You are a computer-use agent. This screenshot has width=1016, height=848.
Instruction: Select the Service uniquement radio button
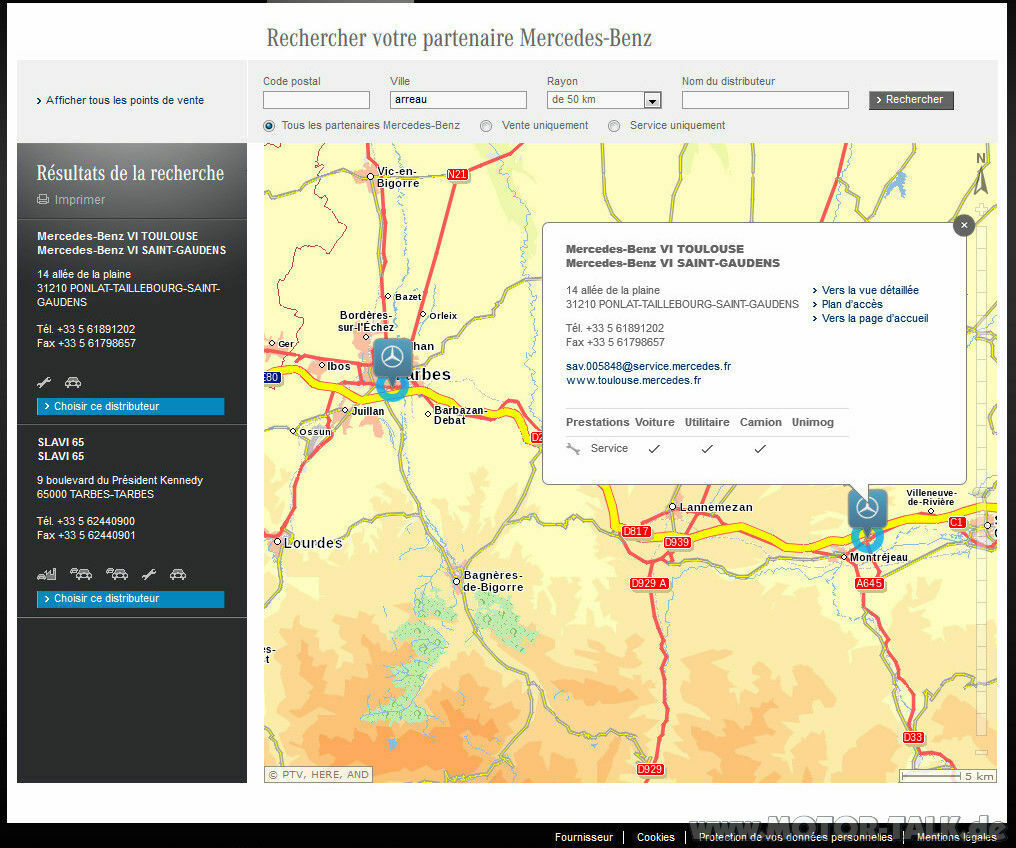(x=614, y=126)
